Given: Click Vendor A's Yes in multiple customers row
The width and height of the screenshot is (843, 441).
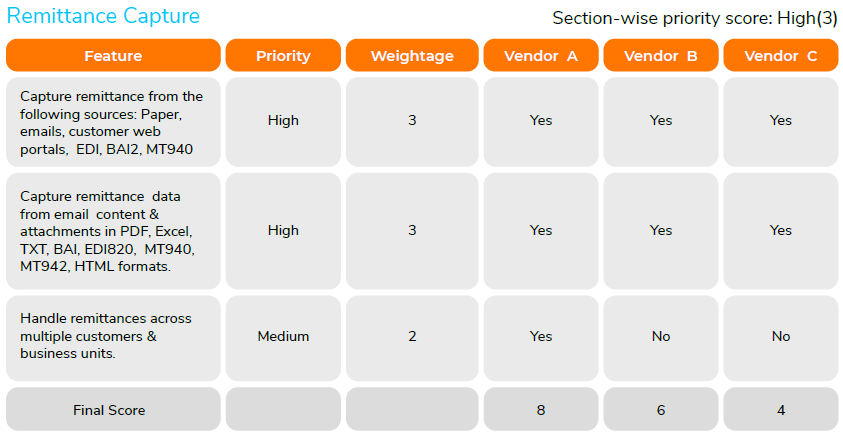Looking at the screenshot, I should coord(541,336).
